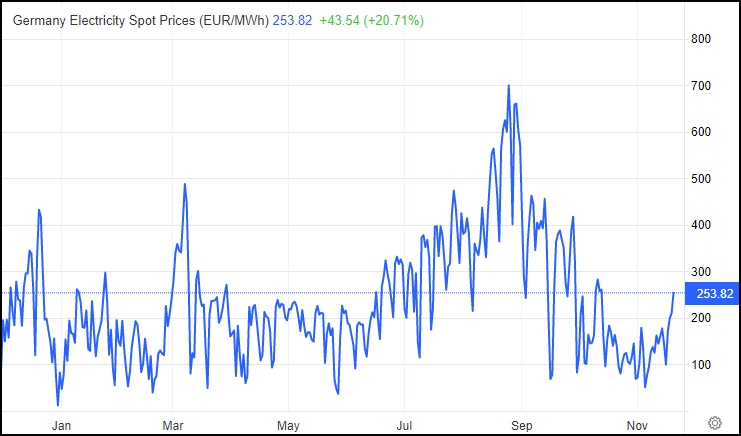
Task: Select the Sep label on time axis
Action: click(x=521, y=426)
